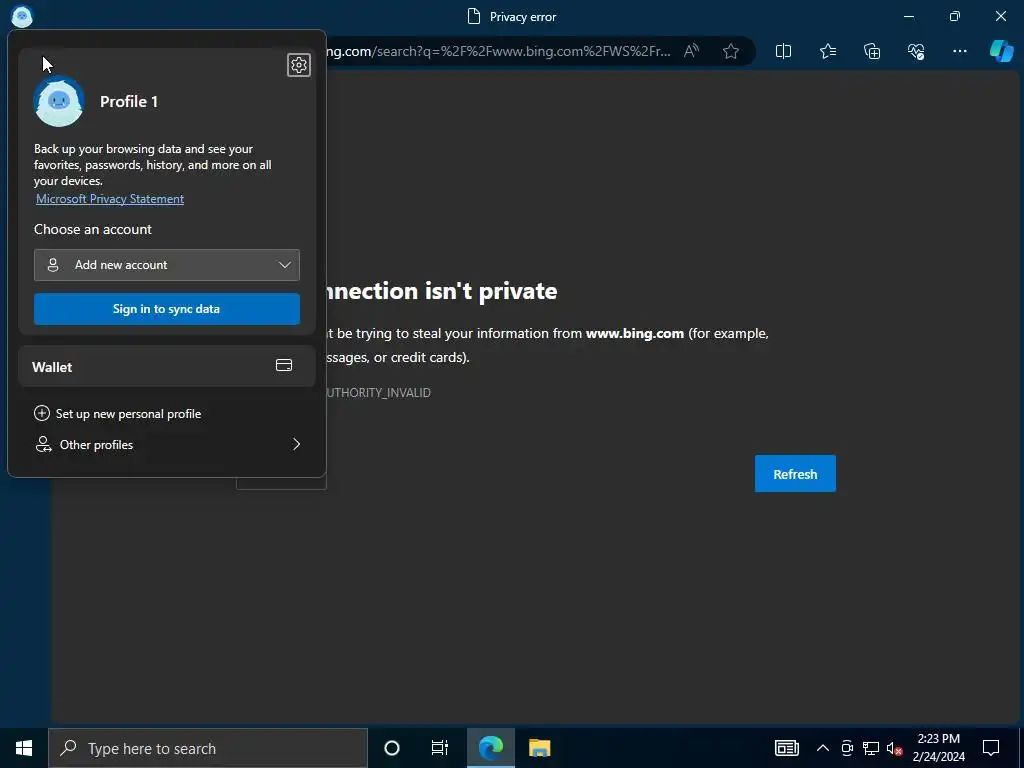Open Microsoft Privacy Statement link
Viewport: 1024px width, 768px height.
point(110,199)
